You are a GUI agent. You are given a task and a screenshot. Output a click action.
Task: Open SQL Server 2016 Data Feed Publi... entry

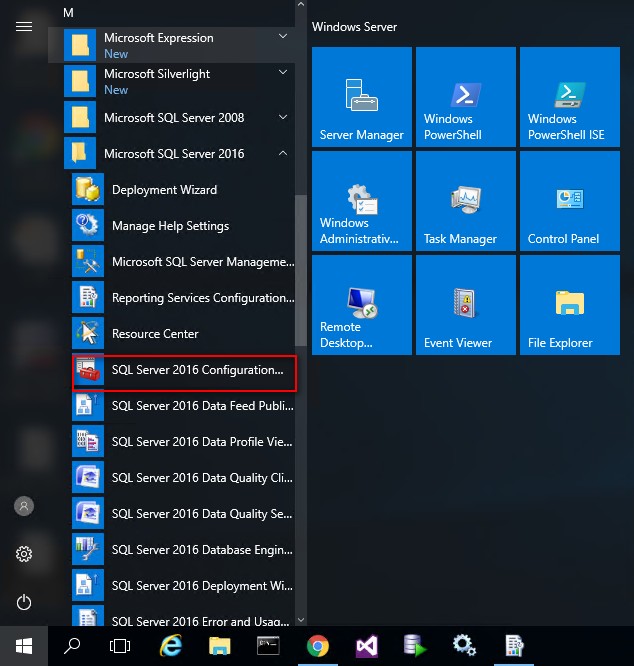183,405
